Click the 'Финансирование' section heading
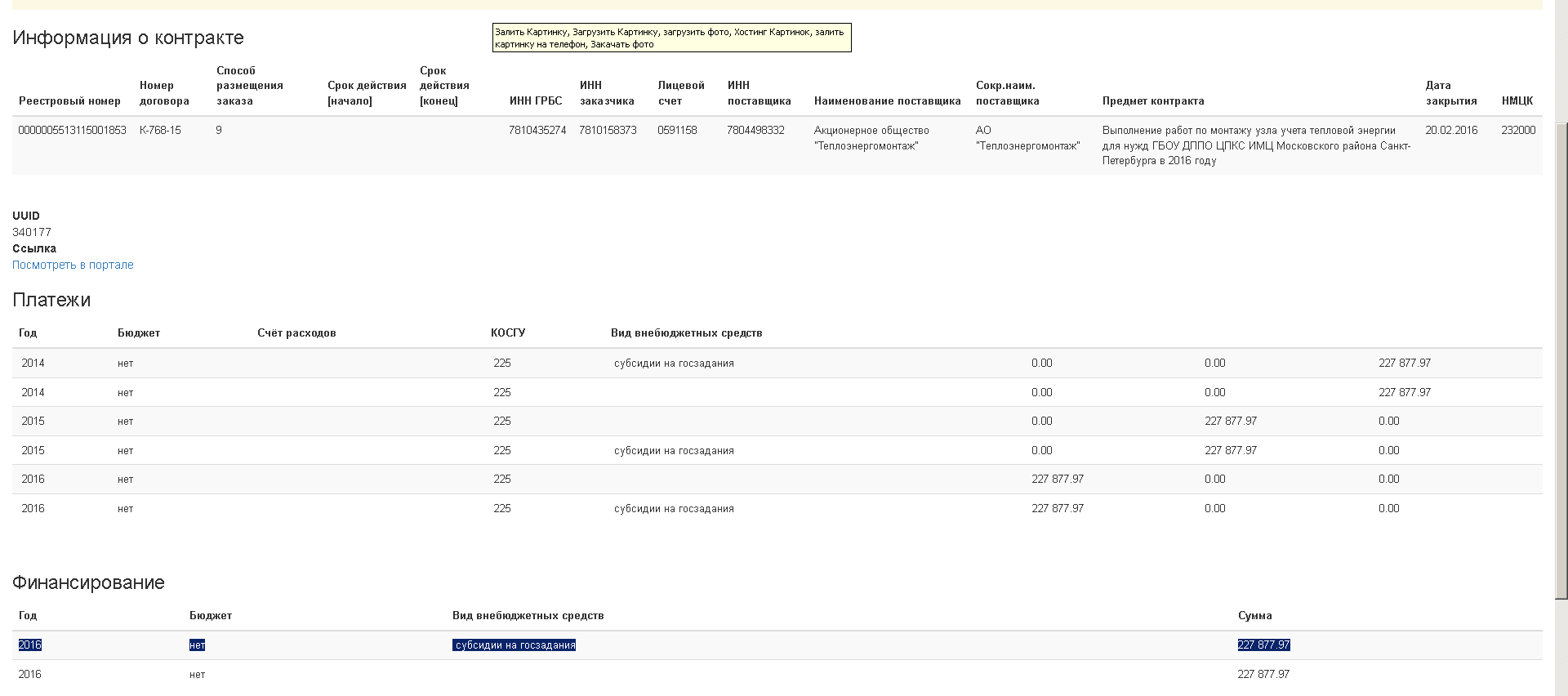 (88, 582)
